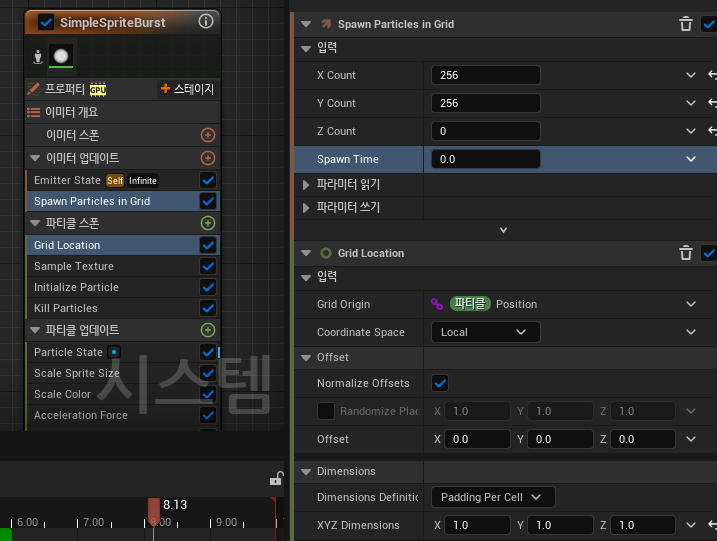The width and height of the screenshot is (717, 541).
Task: Collapse the Dimensions category
Action: pos(306,471)
